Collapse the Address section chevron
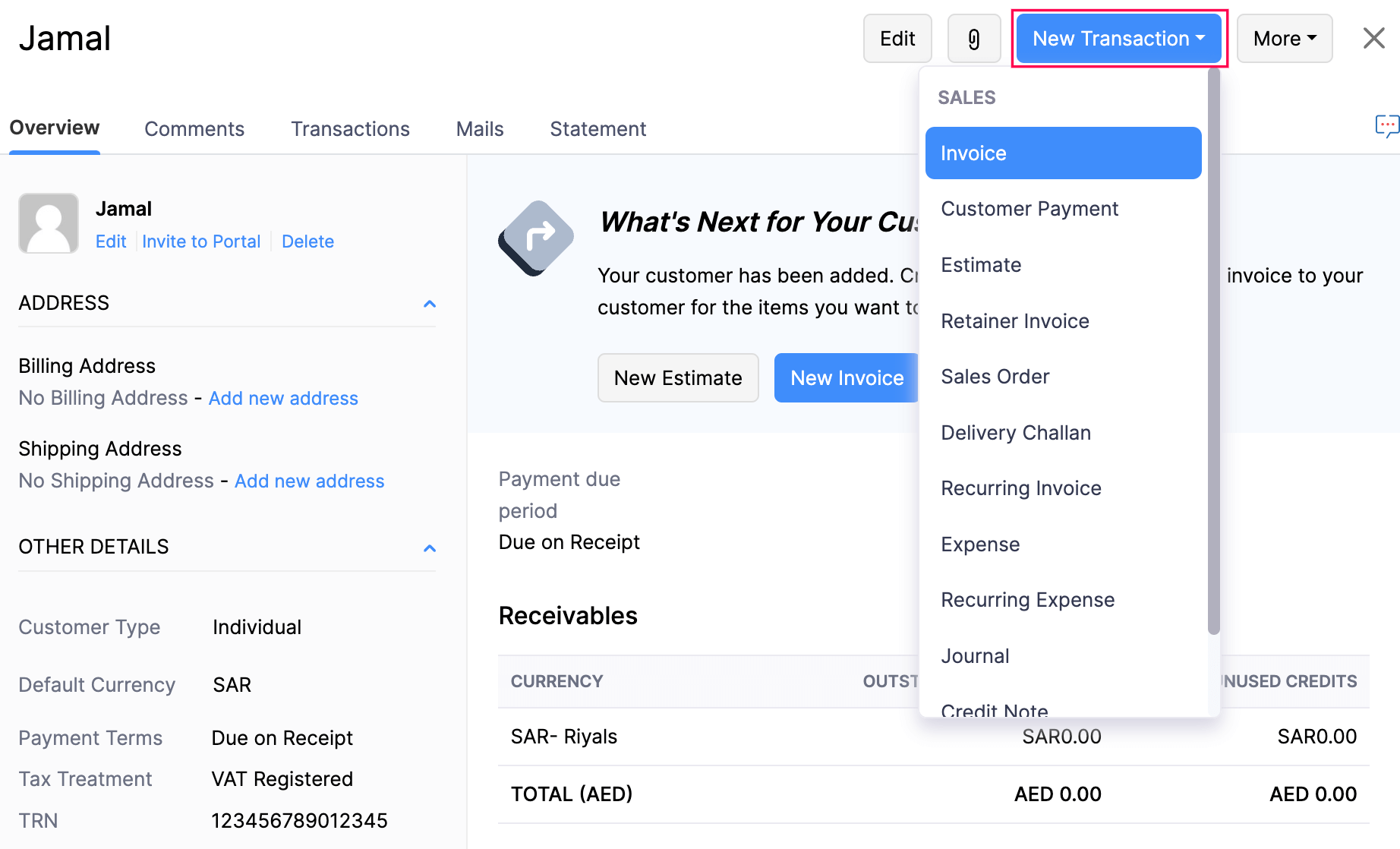Image resolution: width=1400 pixels, height=849 pixels. coord(430,304)
